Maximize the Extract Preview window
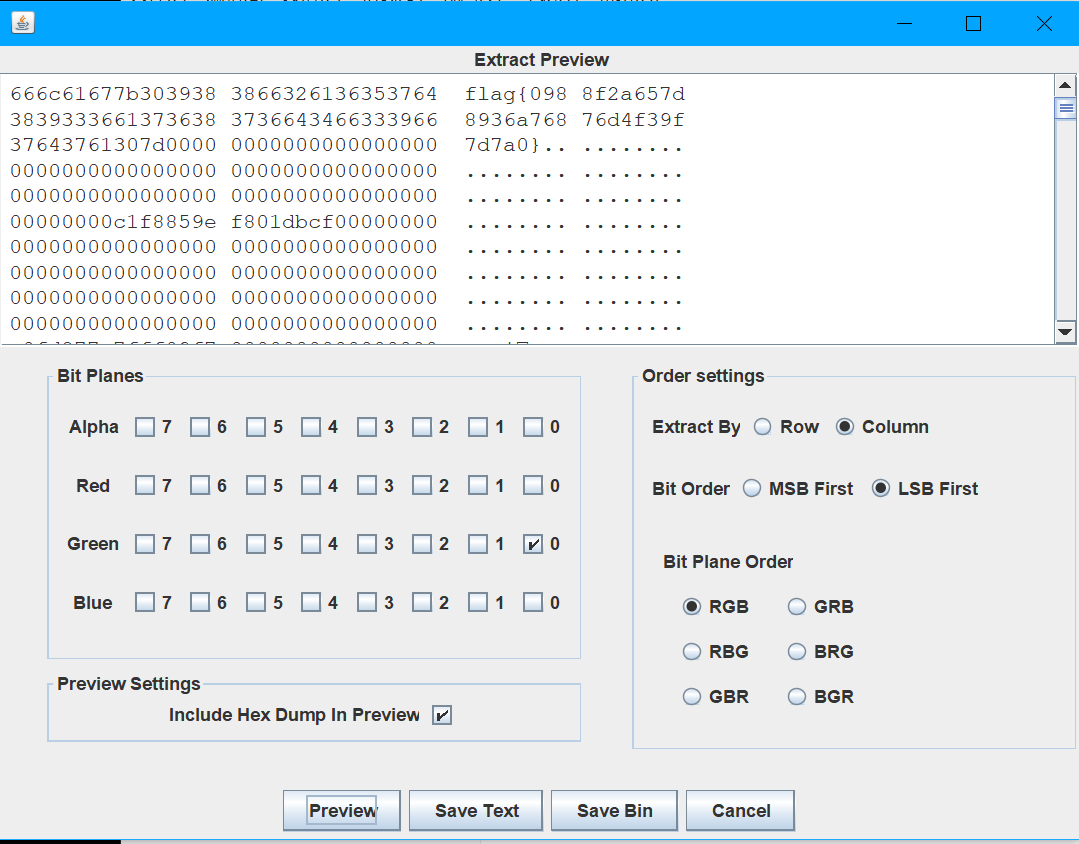Viewport: 1079px width, 844px height. 973,23
